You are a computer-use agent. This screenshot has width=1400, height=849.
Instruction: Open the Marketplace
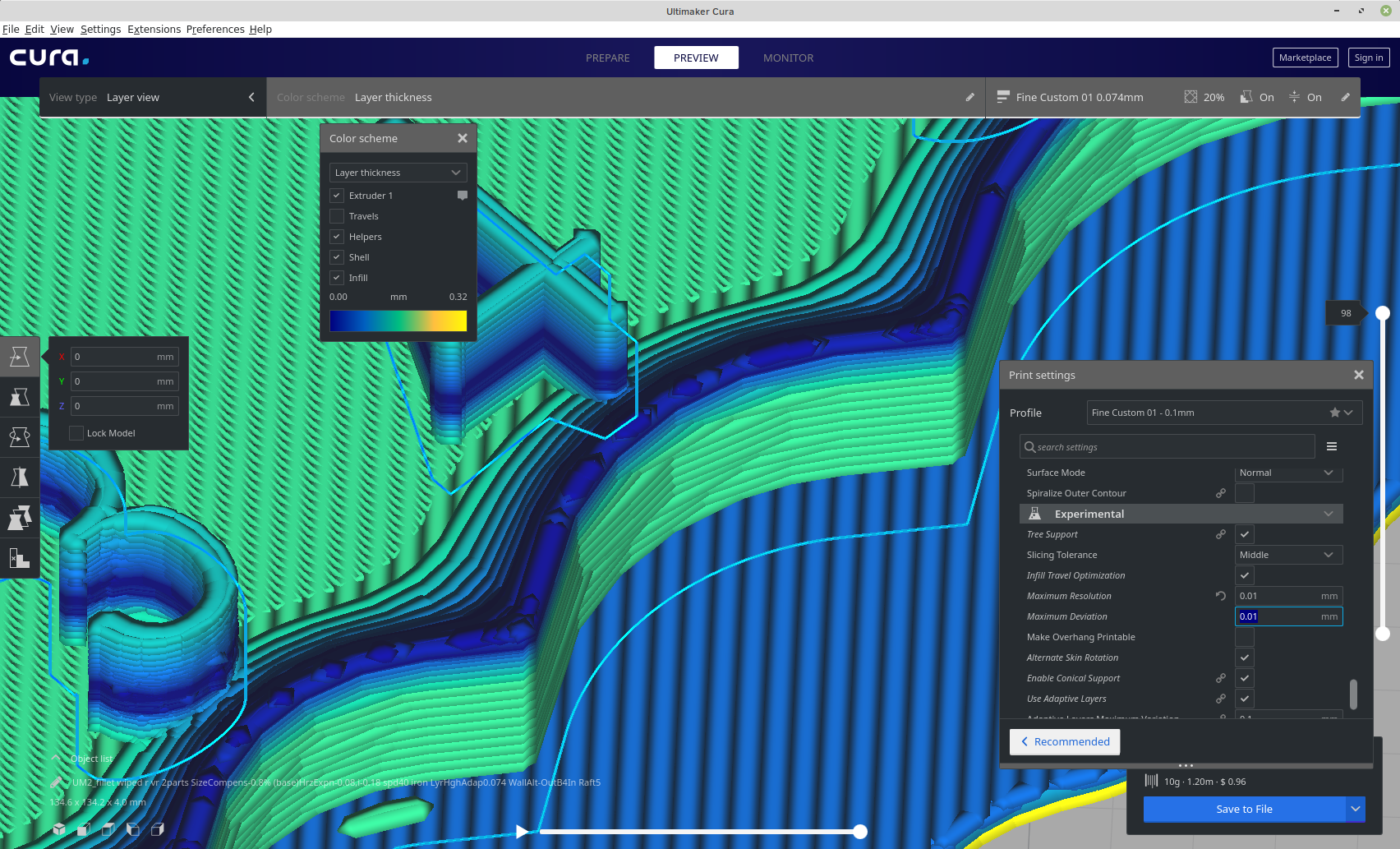pyautogui.click(x=1305, y=58)
